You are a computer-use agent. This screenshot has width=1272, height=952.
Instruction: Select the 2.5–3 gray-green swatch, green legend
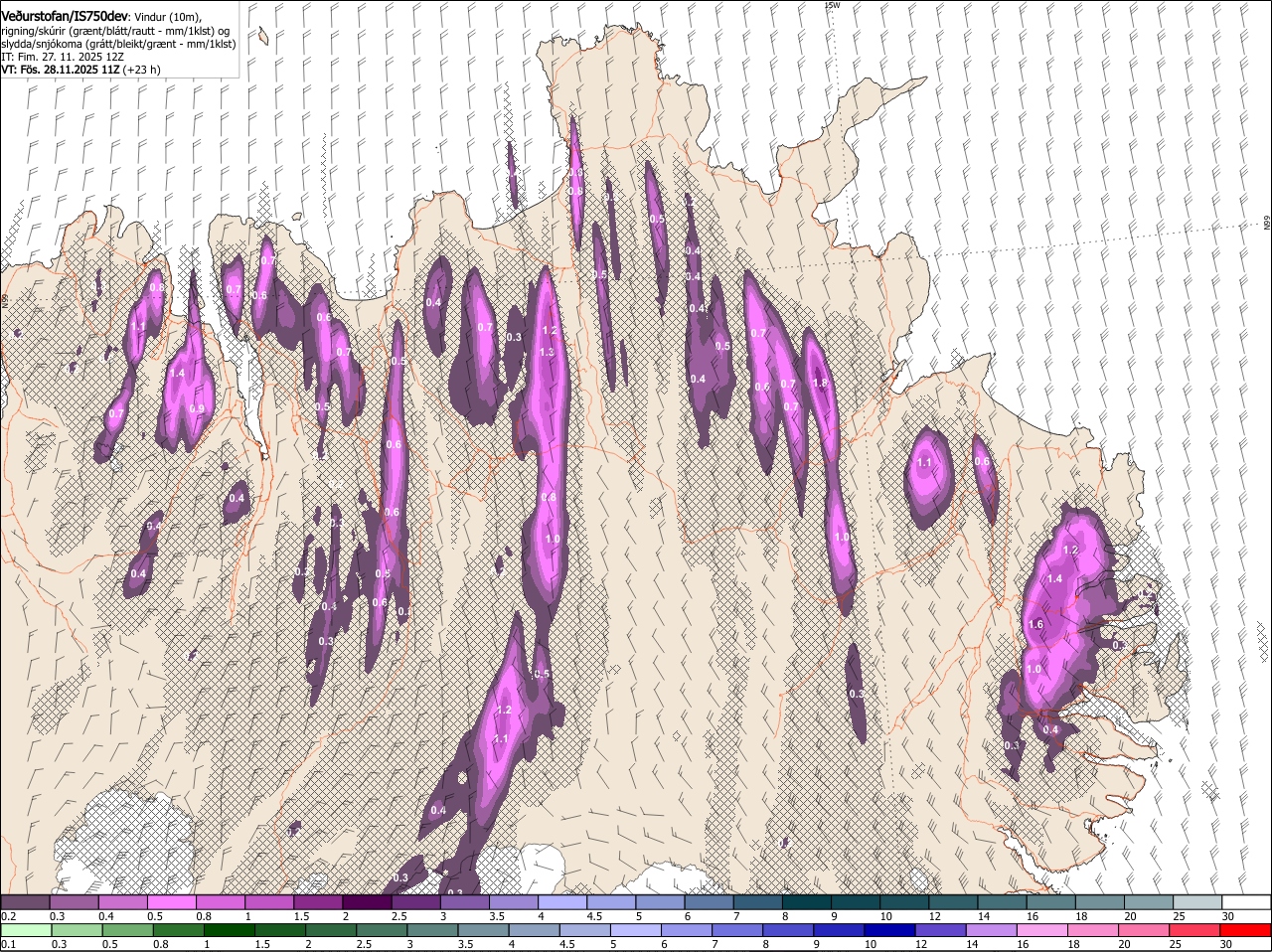[x=382, y=930]
